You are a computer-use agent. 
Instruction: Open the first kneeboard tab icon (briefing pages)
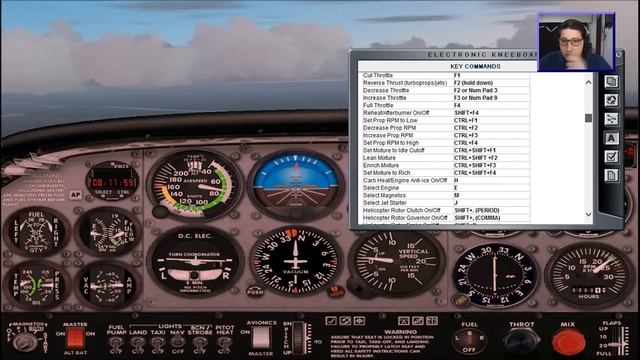click(x=611, y=82)
